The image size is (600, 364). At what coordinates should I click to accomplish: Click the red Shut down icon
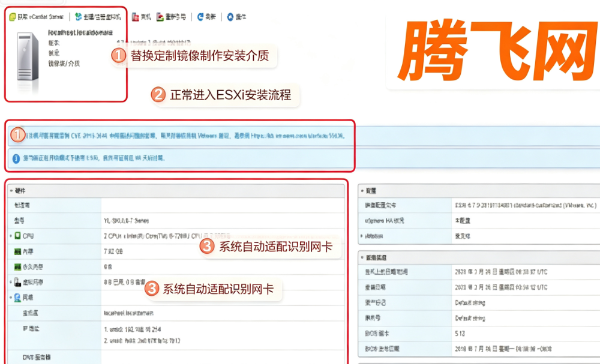135,17
